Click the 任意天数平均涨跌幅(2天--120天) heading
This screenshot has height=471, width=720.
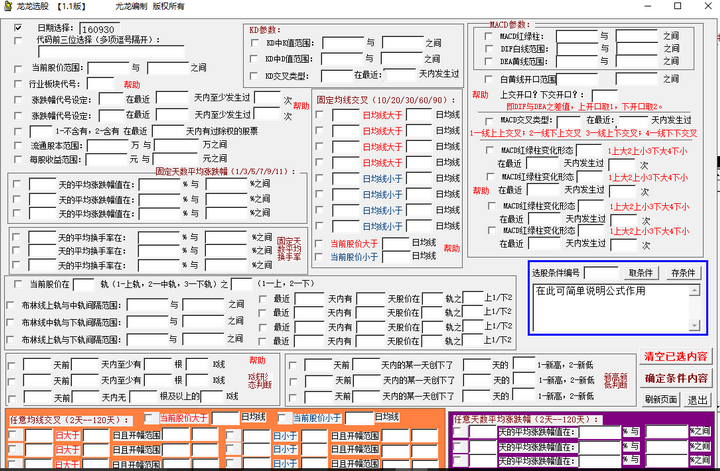click(527, 419)
